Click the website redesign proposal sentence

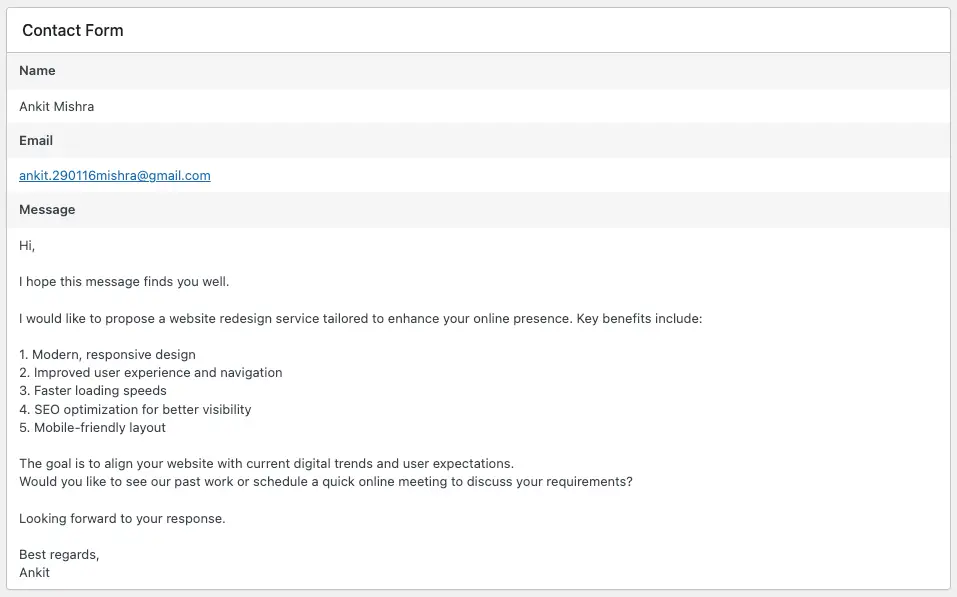click(361, 318)
